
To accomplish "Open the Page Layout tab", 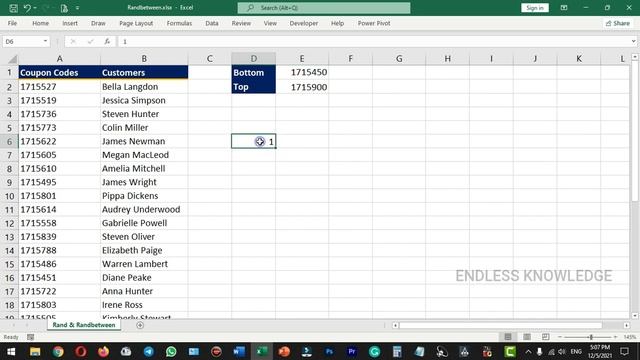I will pos(136,23).
